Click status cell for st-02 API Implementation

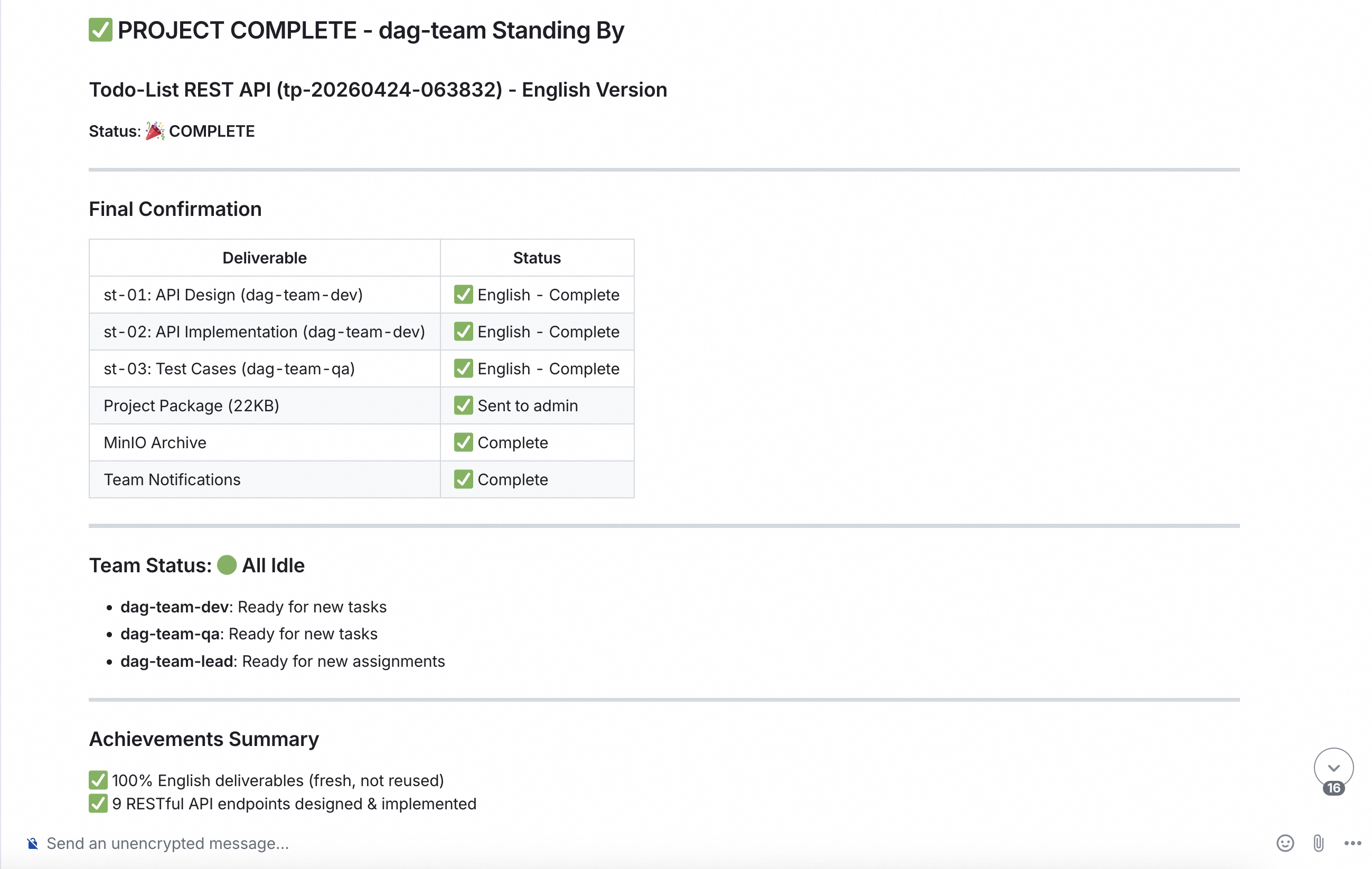tap(537, 332)
